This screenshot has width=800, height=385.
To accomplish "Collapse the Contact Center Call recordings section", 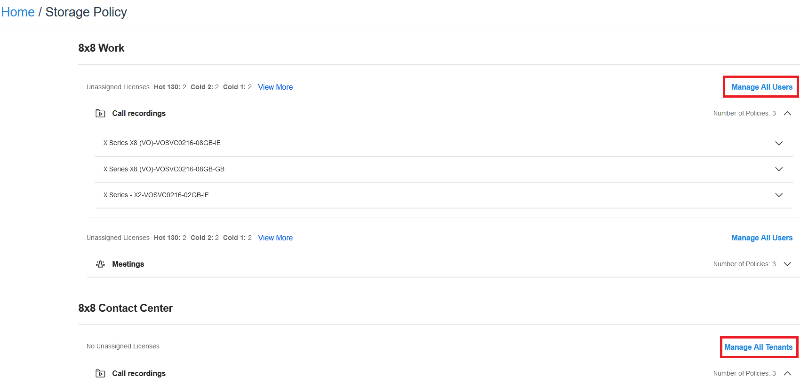I will click(x=787, y=373).
